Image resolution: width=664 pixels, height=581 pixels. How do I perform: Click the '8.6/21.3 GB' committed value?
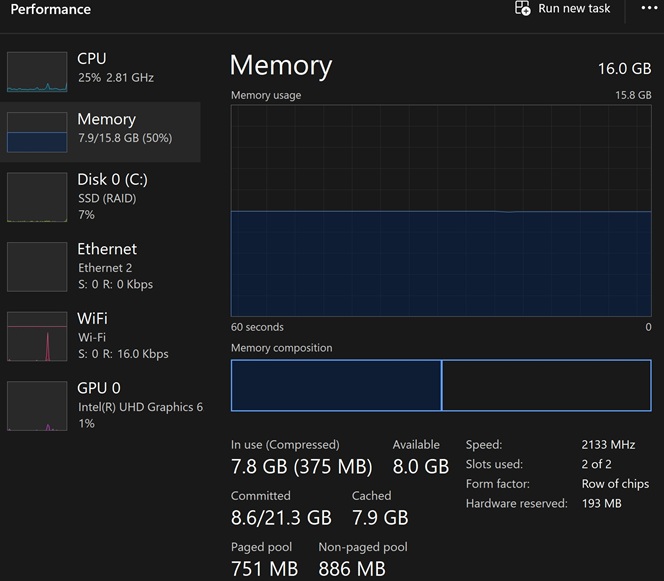point(281,517)
